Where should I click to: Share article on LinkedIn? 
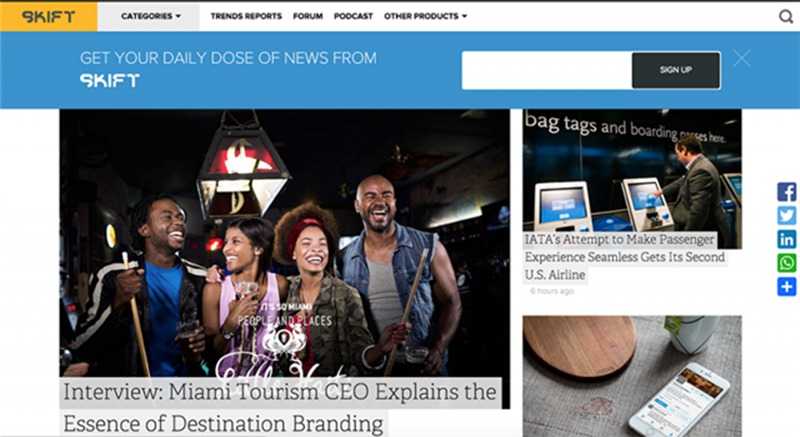pos(787,239)
